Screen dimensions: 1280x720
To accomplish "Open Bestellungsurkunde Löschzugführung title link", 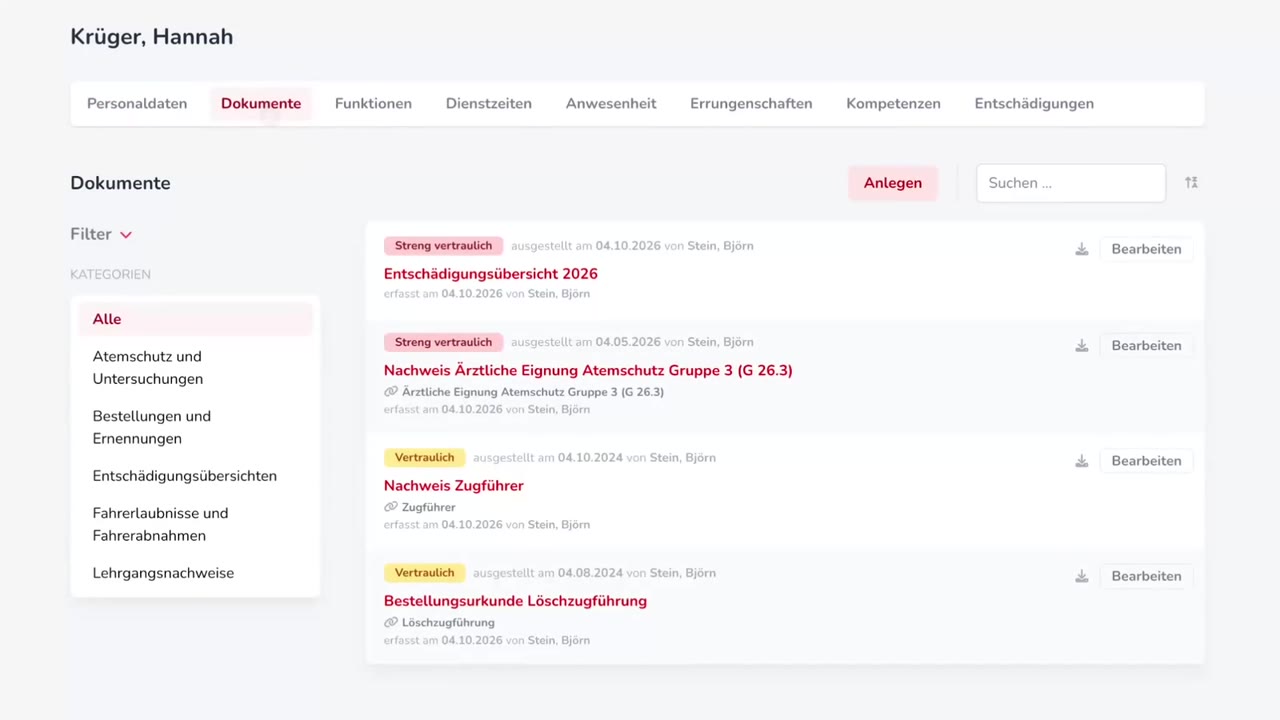I will (x=515, y=601).
